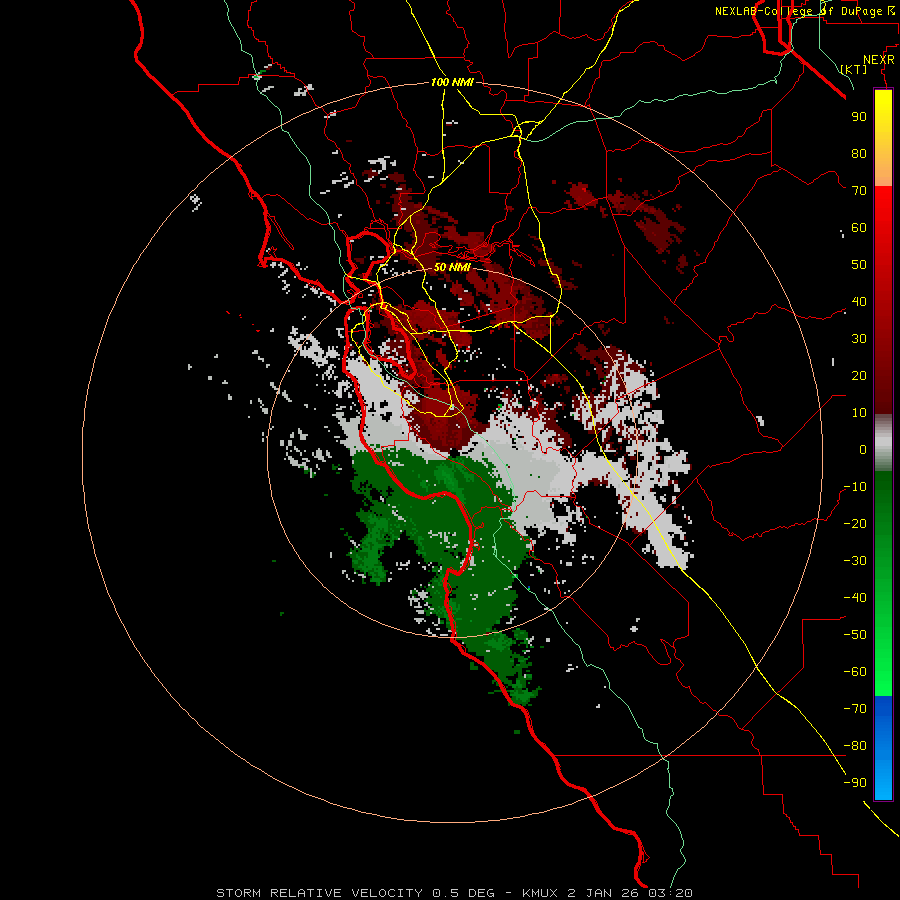Click the positive "80" scale value

(859, 154)
